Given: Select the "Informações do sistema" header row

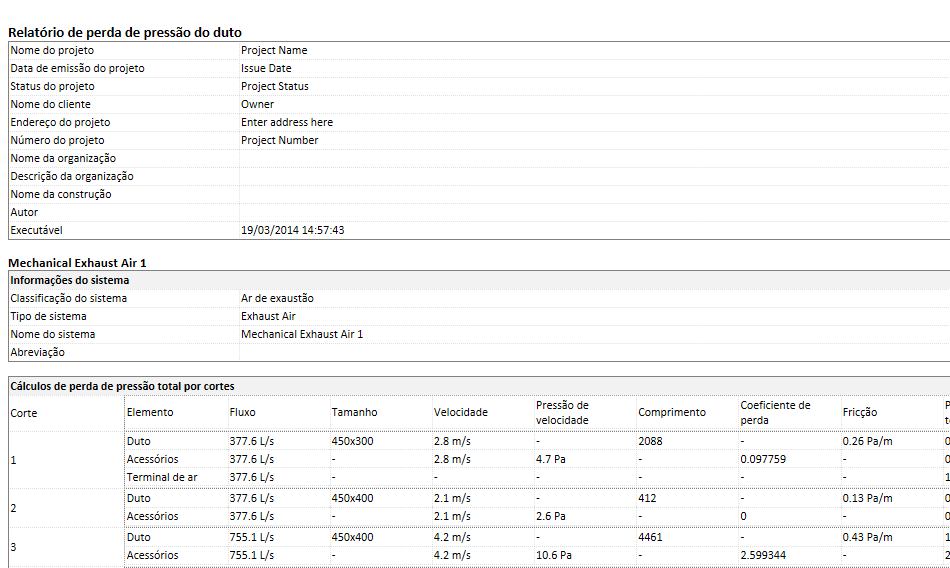Looking at the screenshot, I should tap(479, 281).
